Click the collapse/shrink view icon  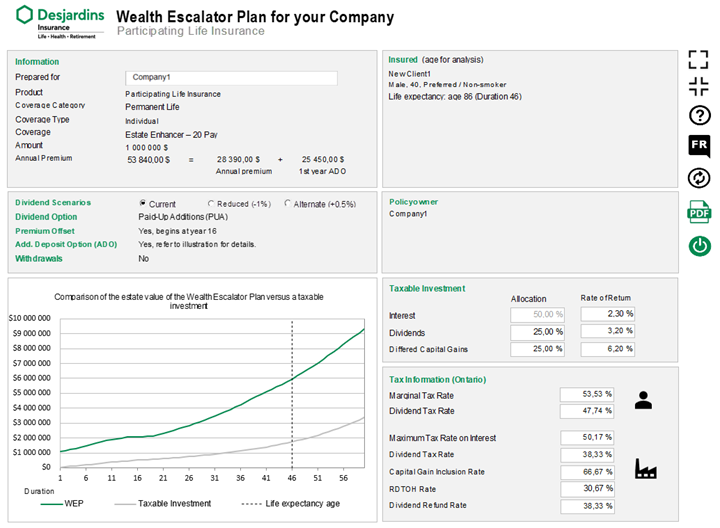(x=698, y=86)
